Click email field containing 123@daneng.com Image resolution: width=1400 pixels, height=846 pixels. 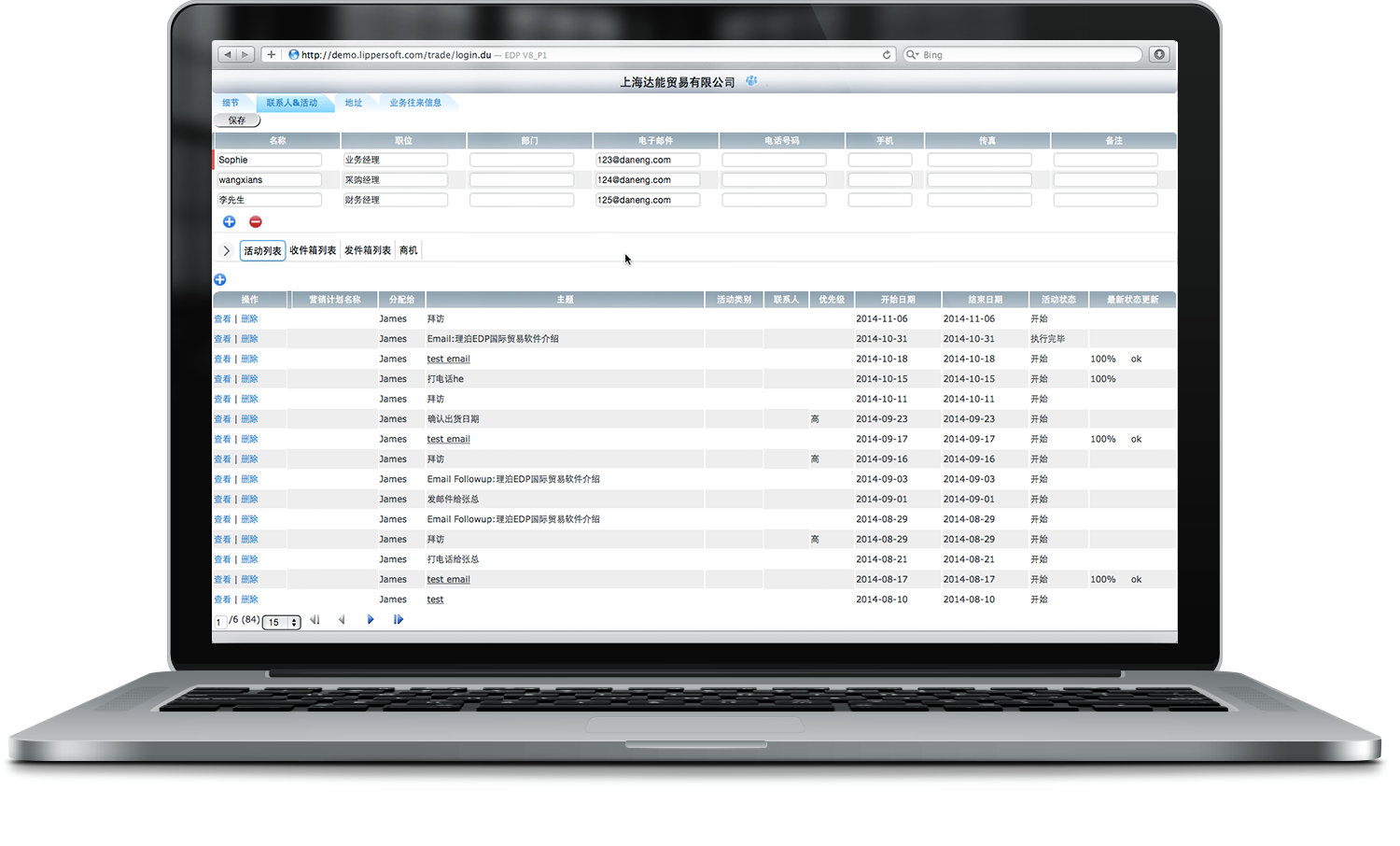pos(648,160)
